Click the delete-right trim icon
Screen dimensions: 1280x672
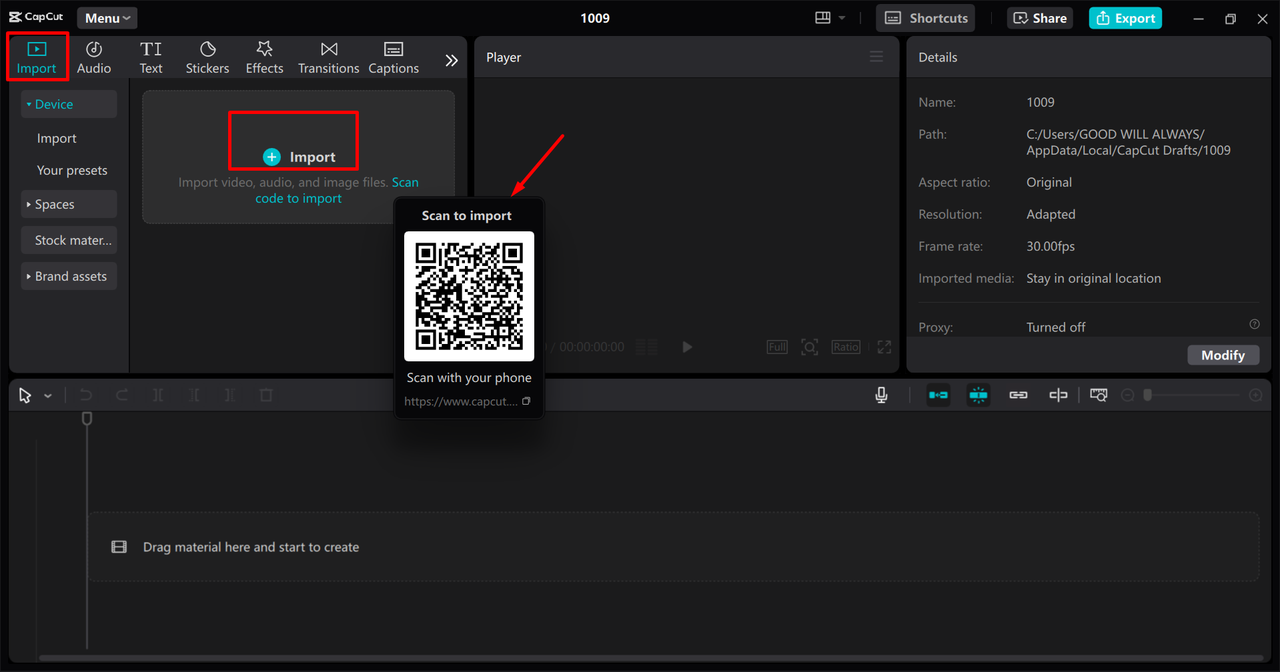point(230,396)
